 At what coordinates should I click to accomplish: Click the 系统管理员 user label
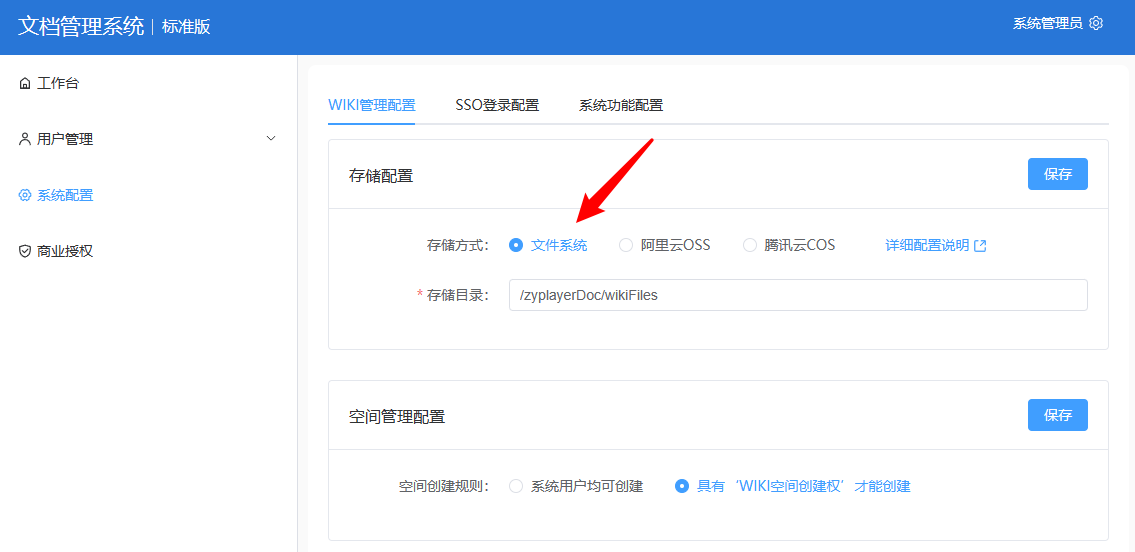click(x=1047, y=23)
